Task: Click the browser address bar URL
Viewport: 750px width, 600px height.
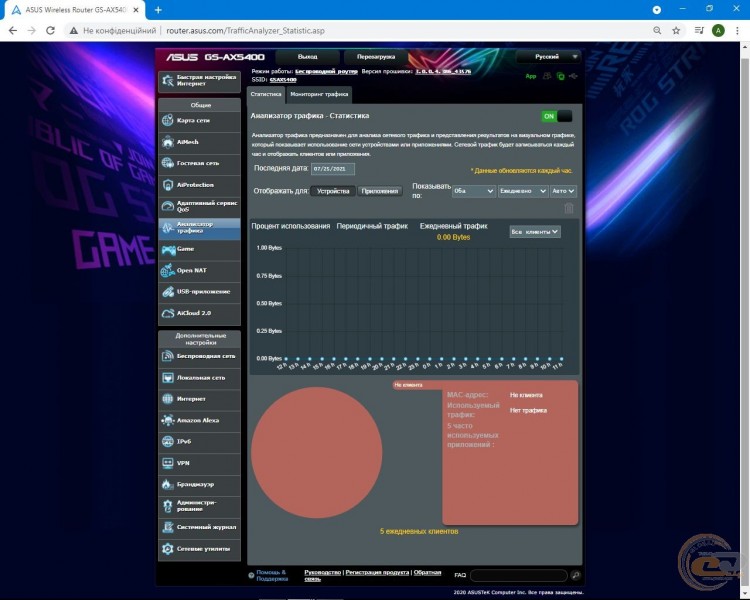Action: [245, 31]
